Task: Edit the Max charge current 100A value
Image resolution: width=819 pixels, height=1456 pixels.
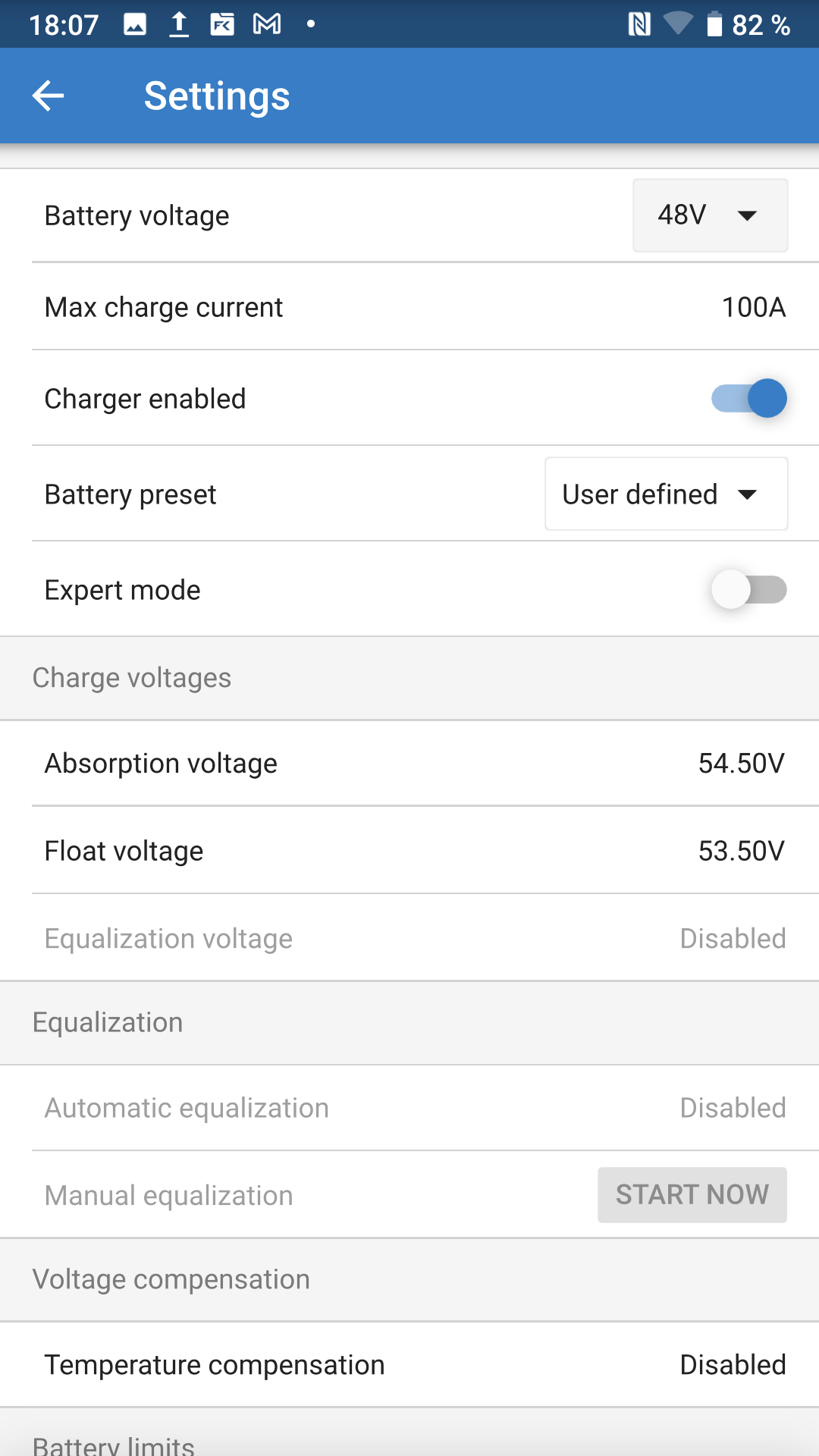Action: (x=753, y=307)
